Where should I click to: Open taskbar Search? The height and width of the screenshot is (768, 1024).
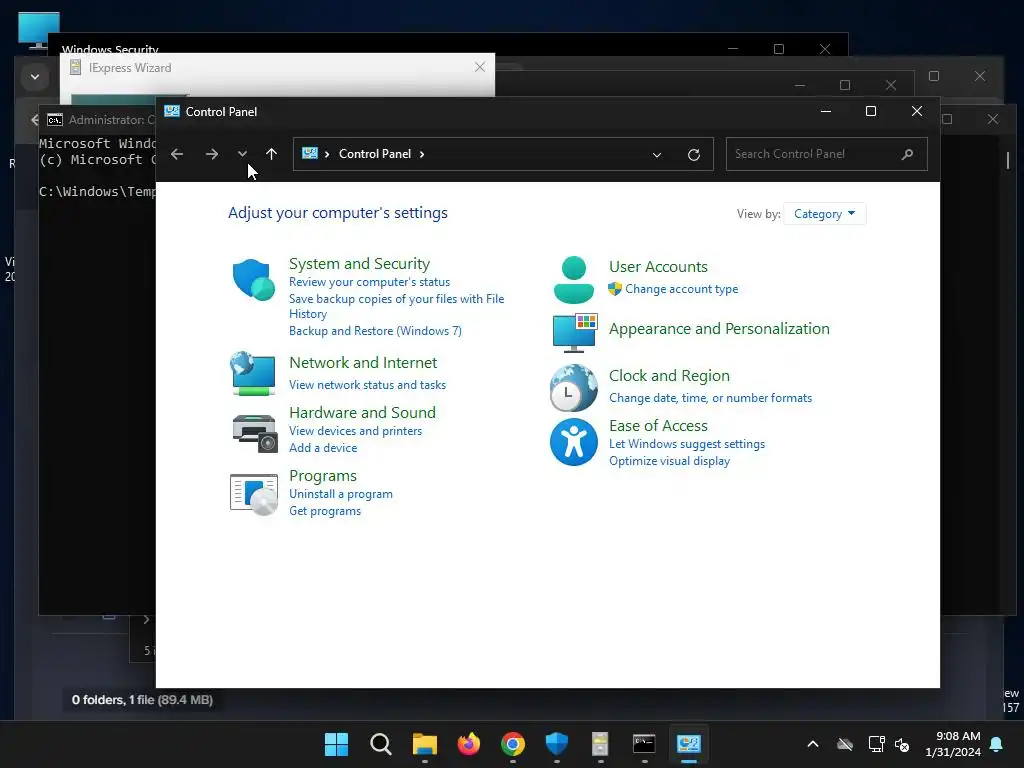coord(381,744)
